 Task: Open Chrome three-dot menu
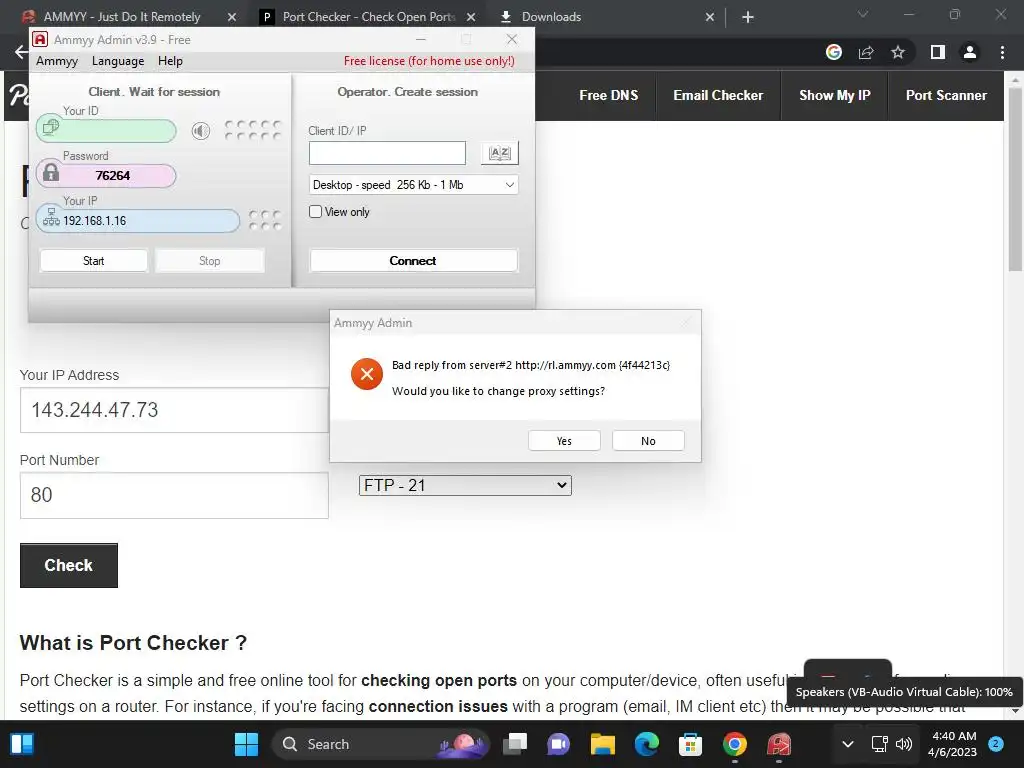pyautogui.click(x=1002, y=52)
